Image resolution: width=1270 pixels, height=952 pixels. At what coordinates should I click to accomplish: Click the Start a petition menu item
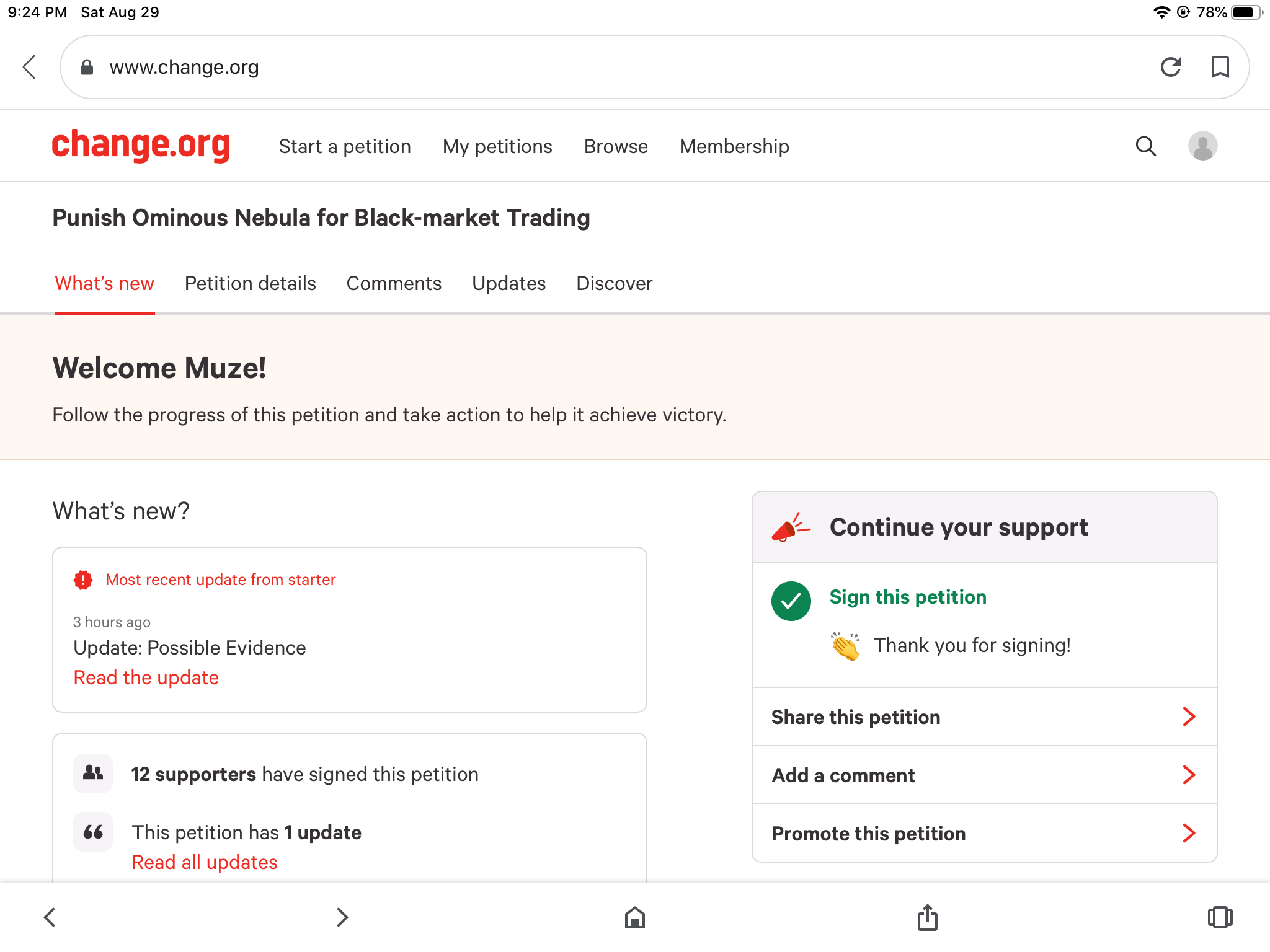pyautogui.click(x=345, y=147)
